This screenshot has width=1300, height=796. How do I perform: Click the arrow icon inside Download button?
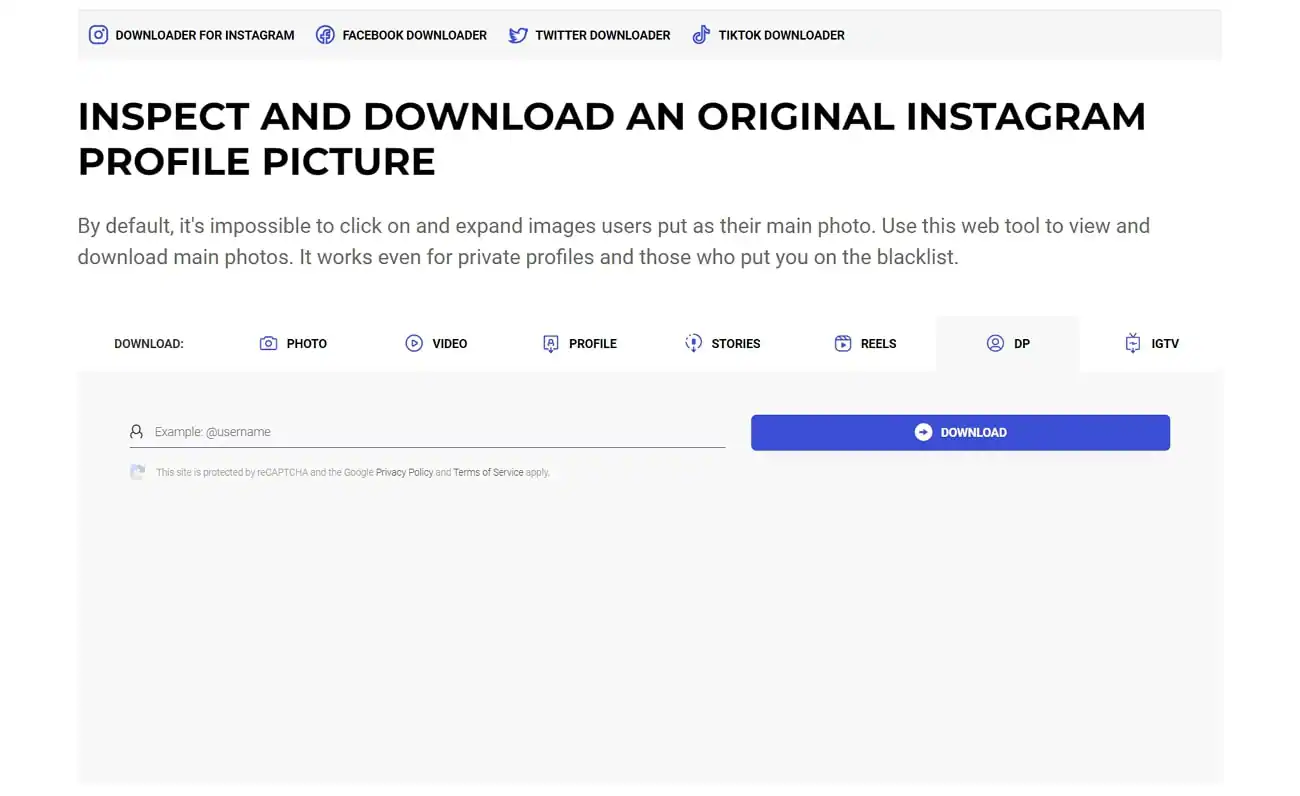coord(923,432)
